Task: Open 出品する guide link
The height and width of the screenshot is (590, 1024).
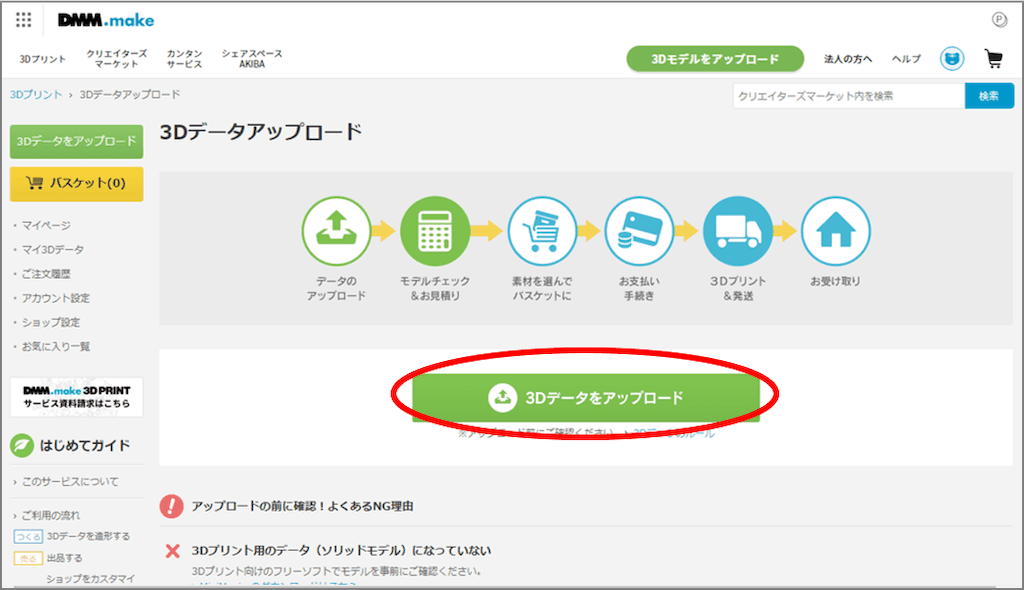Action: pyautogui.click(x=65, y=558)
